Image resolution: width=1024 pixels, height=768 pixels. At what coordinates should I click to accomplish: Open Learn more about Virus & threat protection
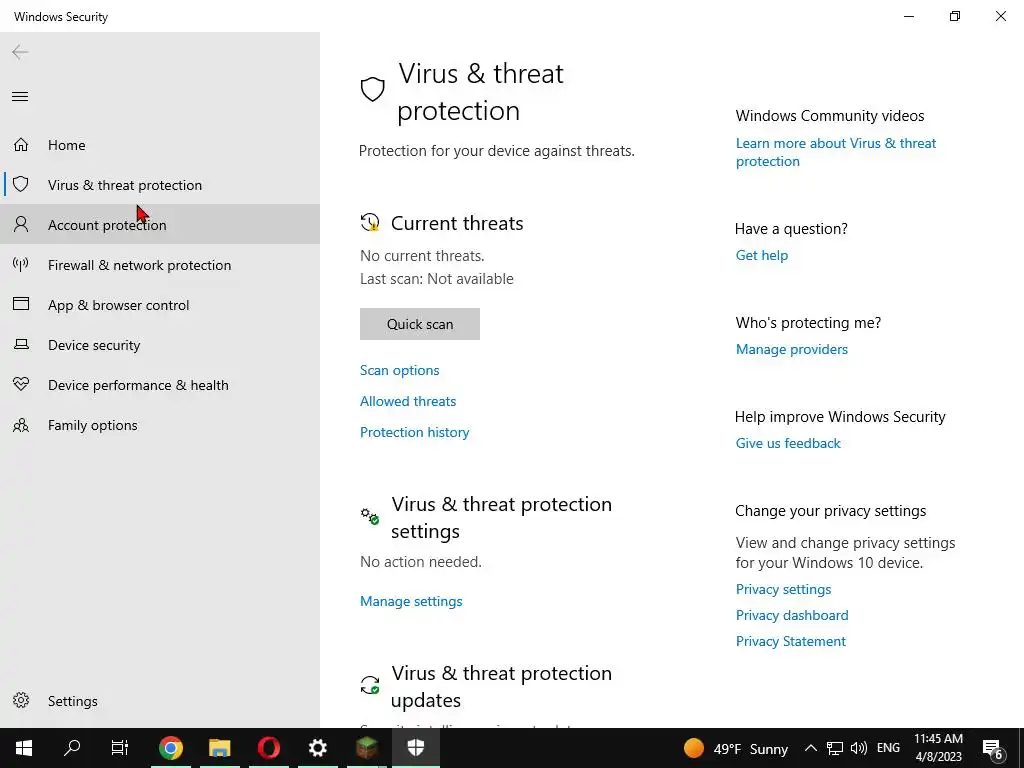[836, 152]
